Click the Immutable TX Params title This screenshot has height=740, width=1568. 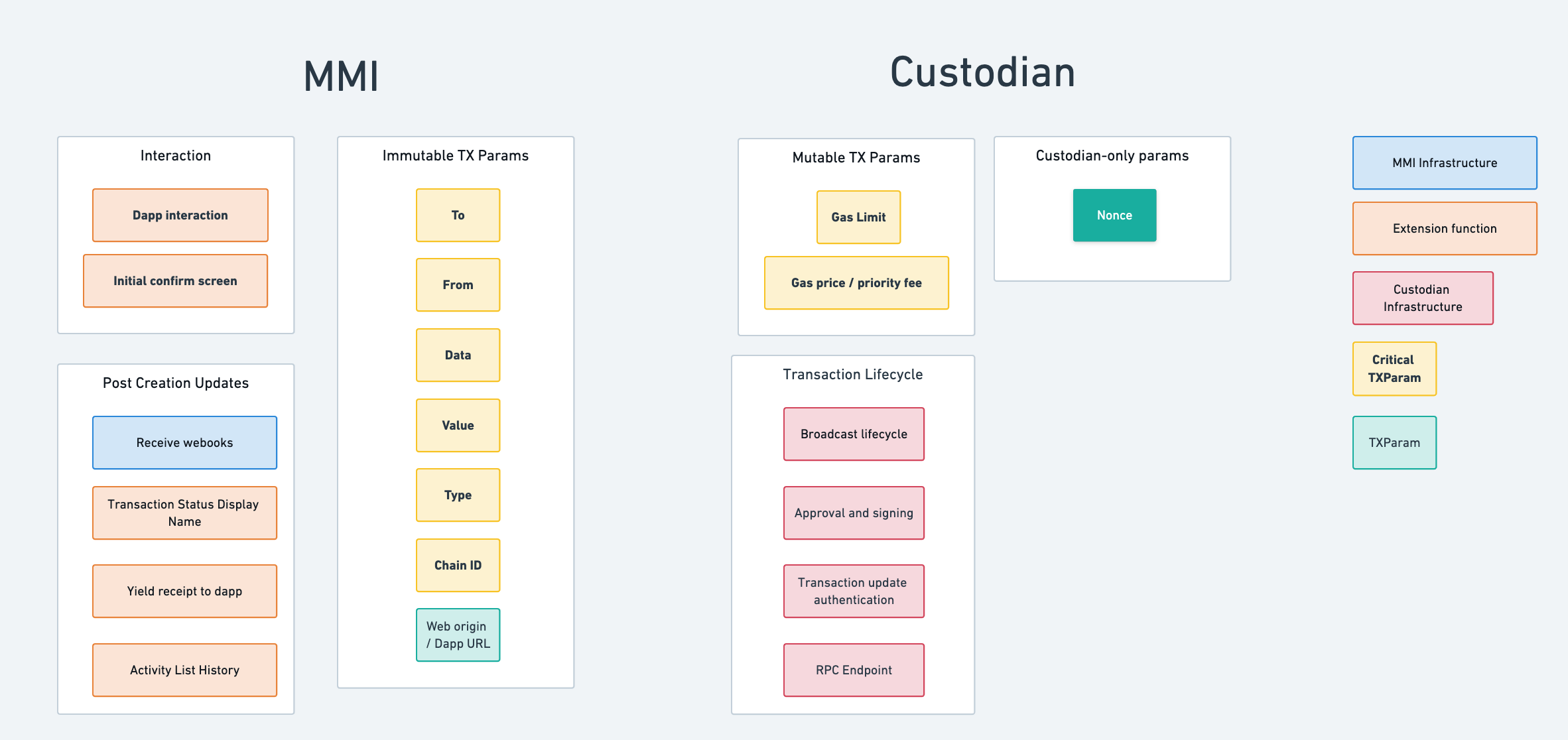coord(456,155)
